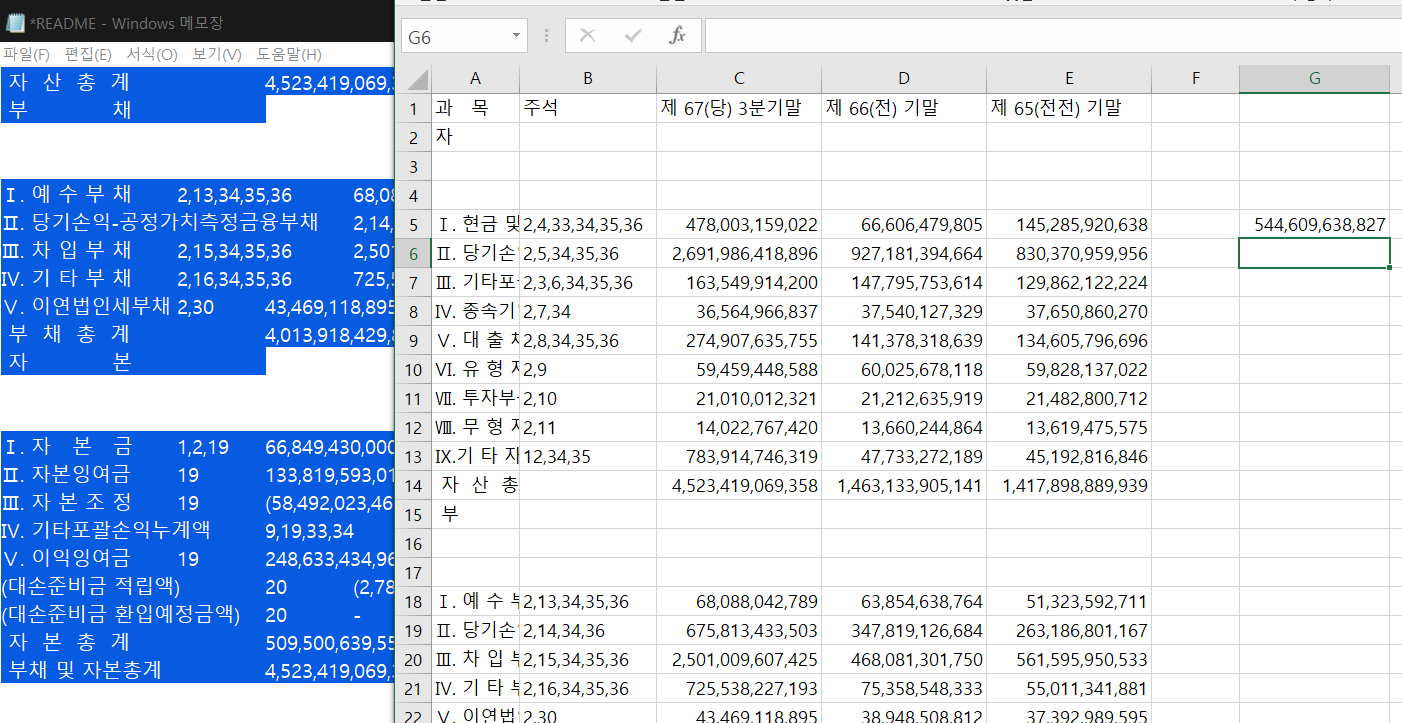Image resolution: width=1402 pixels, height=723 pixels.
Task: Open the 파일(F) menu in Notepad
Action: point(26,54)
